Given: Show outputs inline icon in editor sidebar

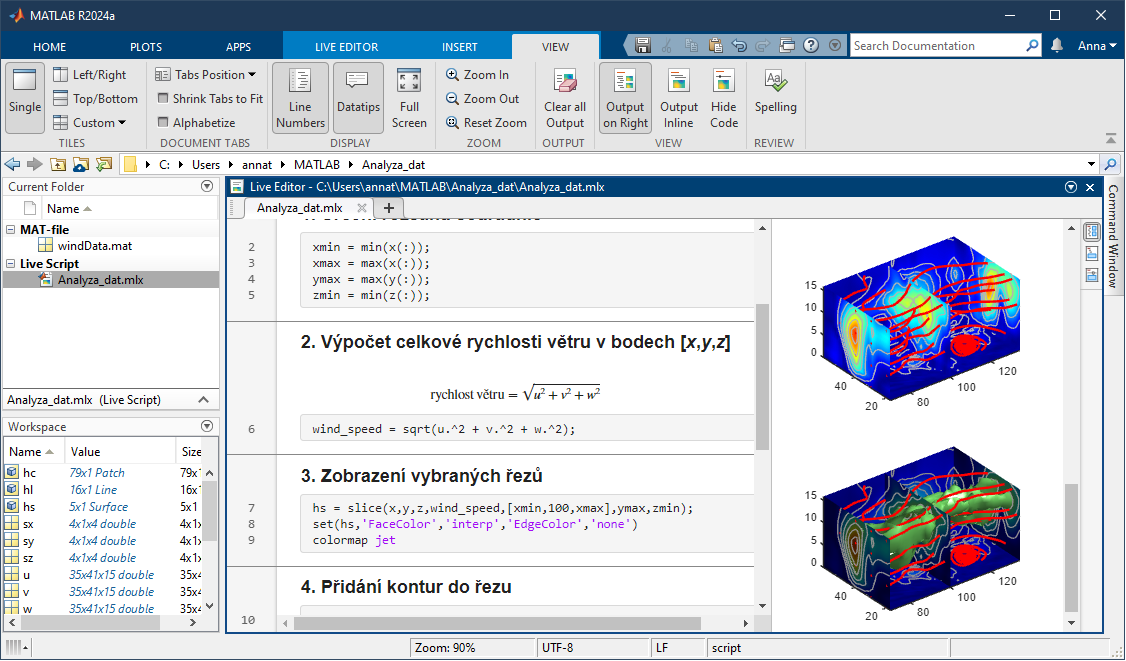Looking at the screenshot, I should 1092,253.
